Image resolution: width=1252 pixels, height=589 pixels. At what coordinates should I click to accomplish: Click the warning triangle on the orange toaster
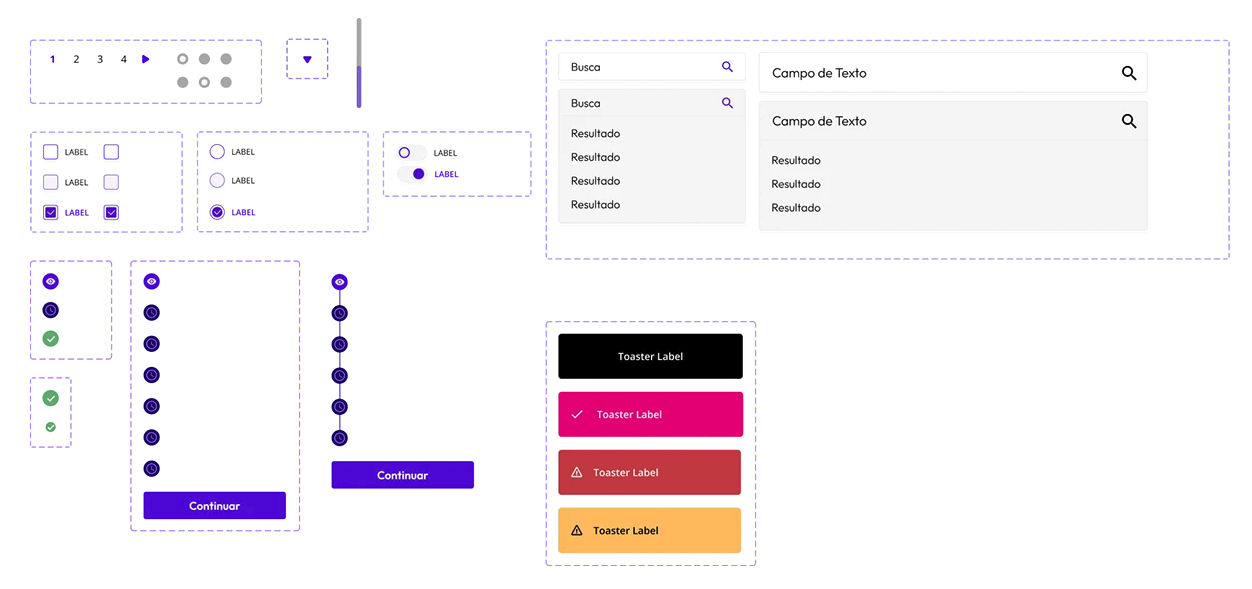(x=576, y=530)
